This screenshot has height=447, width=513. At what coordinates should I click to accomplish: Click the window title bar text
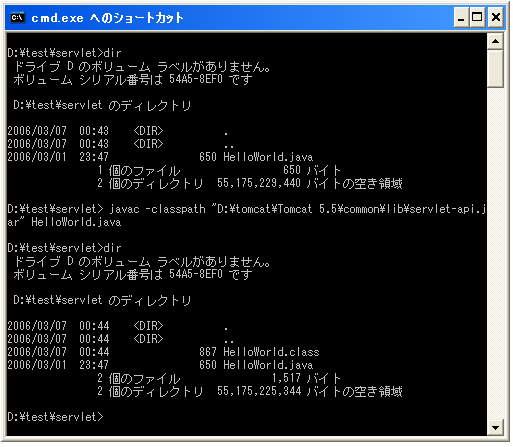pos(107,18)
